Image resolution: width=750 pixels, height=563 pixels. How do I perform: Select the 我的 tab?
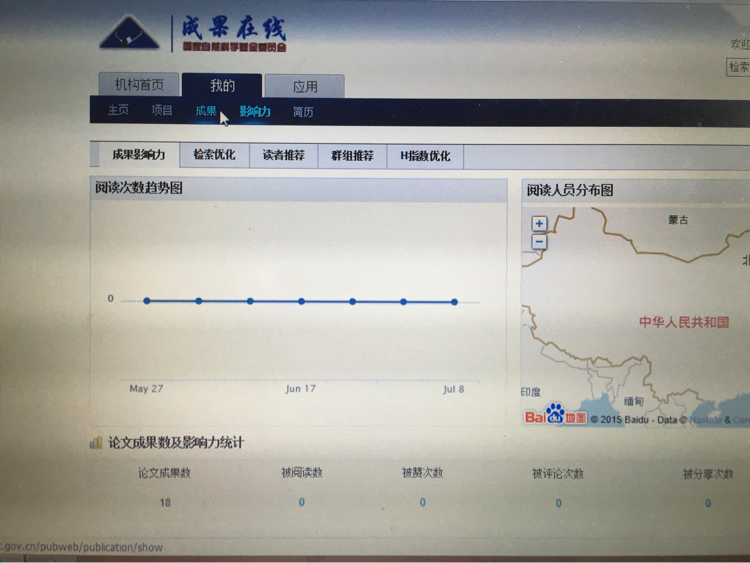tap(222, 86)
